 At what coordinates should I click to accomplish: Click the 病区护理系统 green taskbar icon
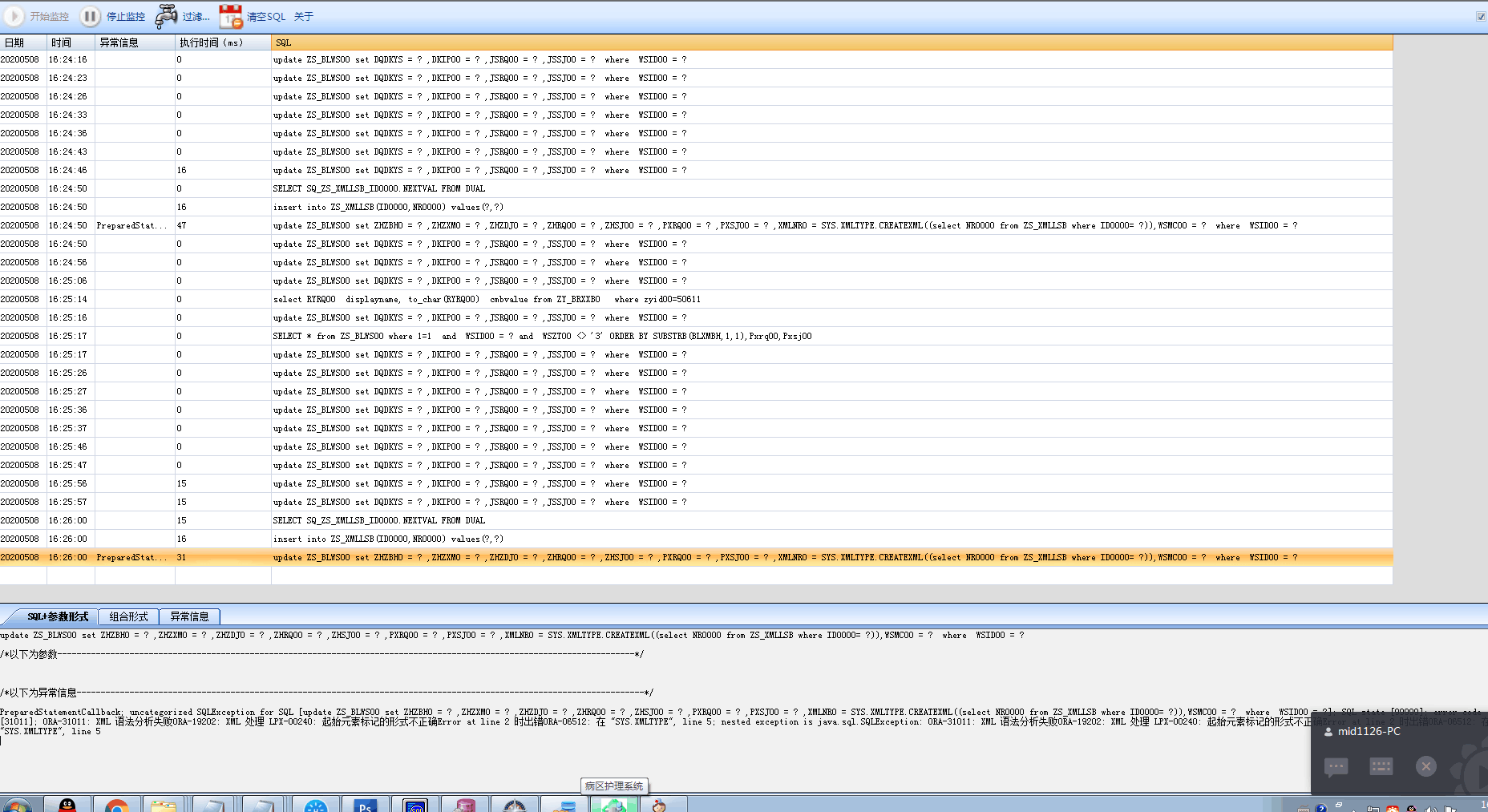point(614,805)
